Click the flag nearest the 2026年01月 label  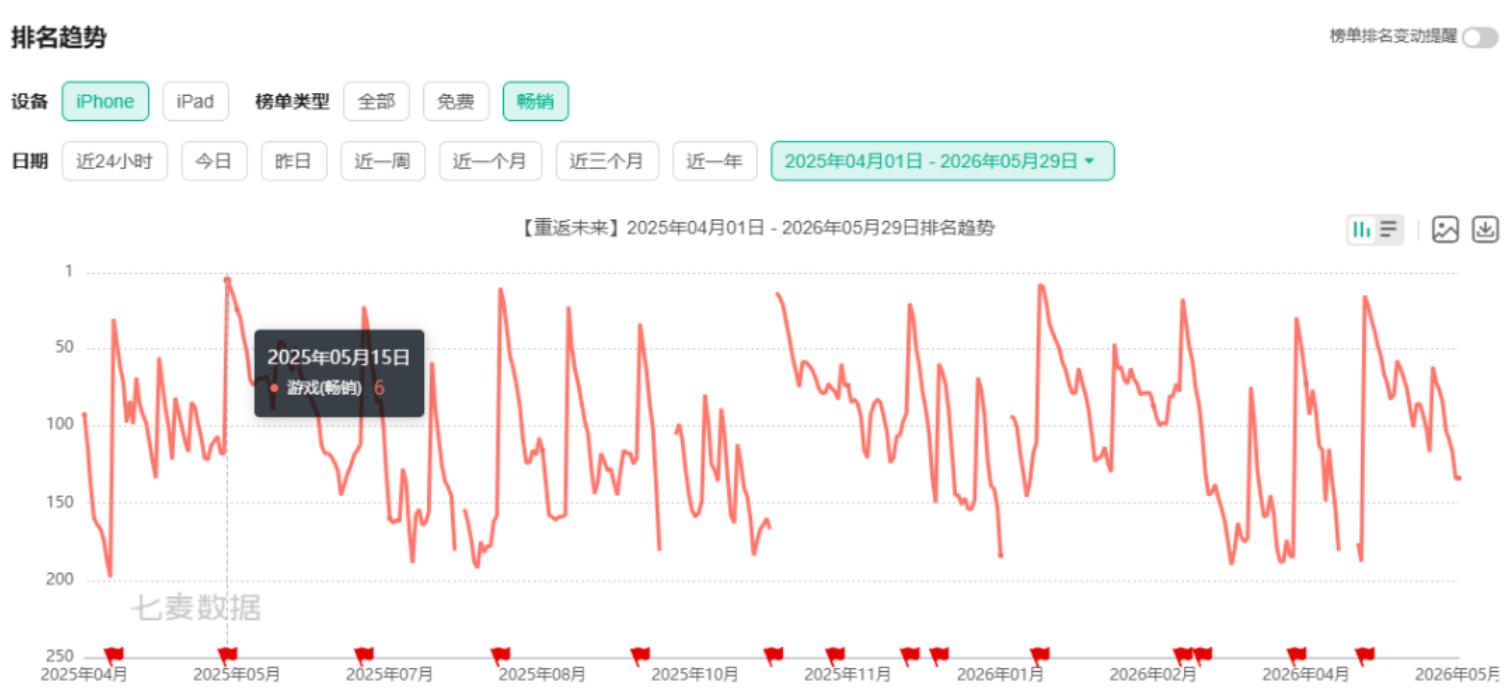(x=1040, y=655)
